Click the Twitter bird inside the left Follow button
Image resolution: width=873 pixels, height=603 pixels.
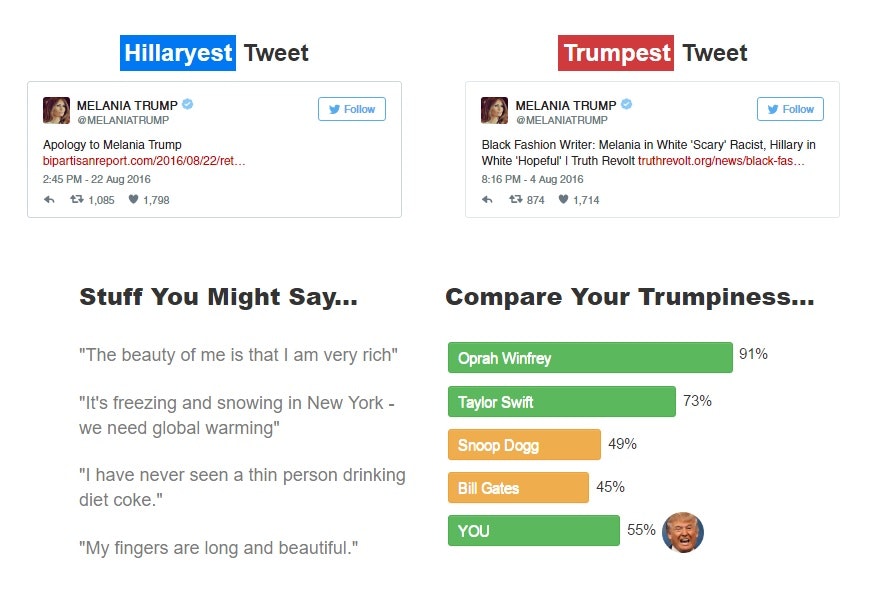[x=333, y=109]
